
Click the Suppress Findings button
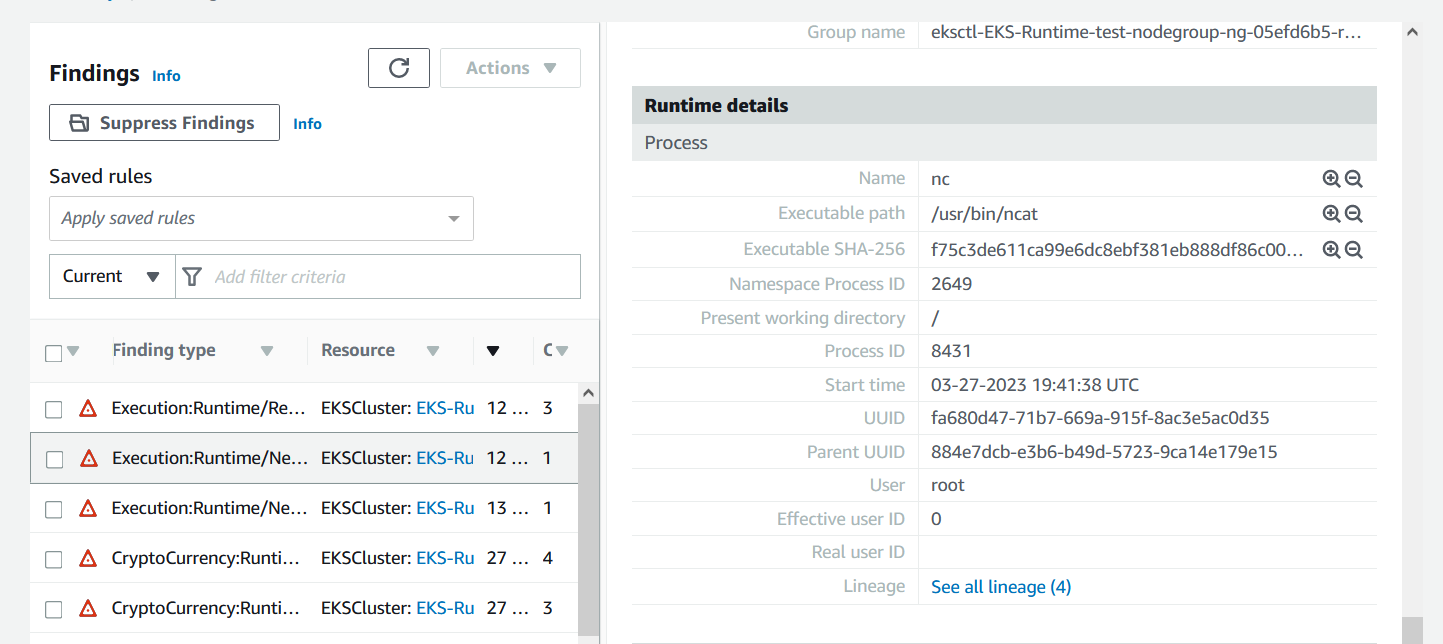pyautogui.click(x=164, y=123)
